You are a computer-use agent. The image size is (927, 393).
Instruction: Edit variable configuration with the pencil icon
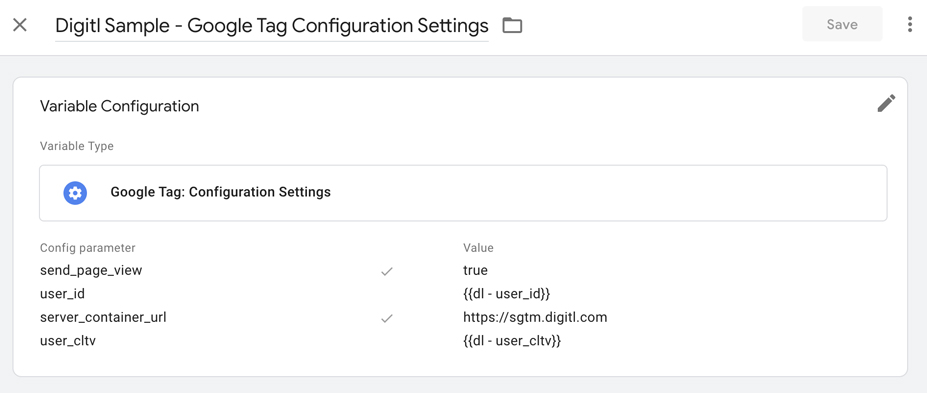(886, 103)
